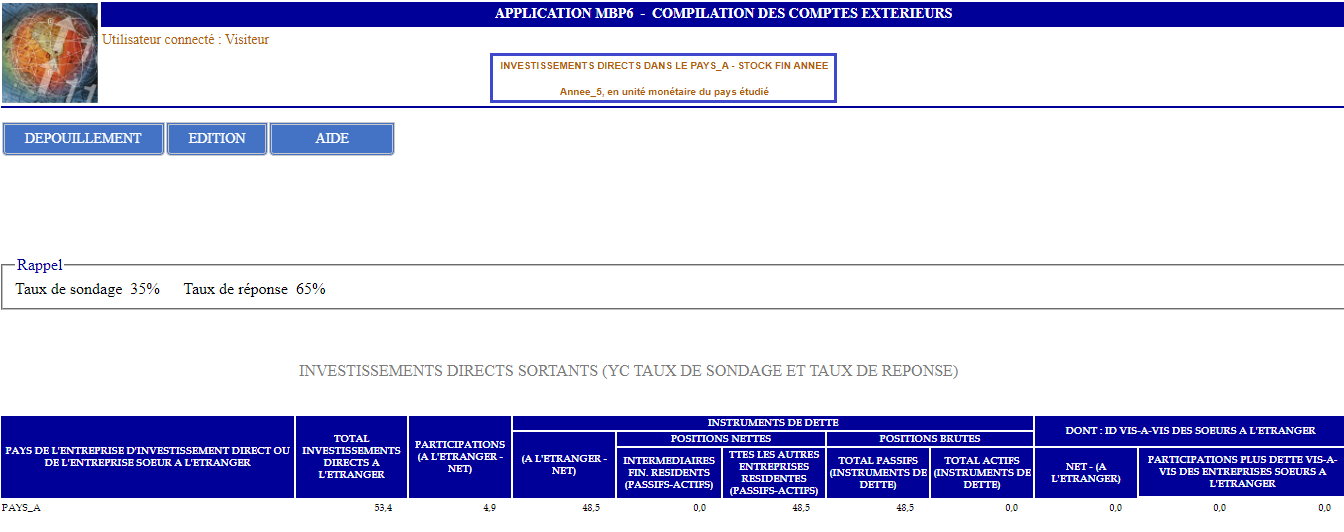Viewport: 1344px width, 532px height.
Task: Click the 'PARTICIPATIONS' column header
Action: tap(460, 457)
